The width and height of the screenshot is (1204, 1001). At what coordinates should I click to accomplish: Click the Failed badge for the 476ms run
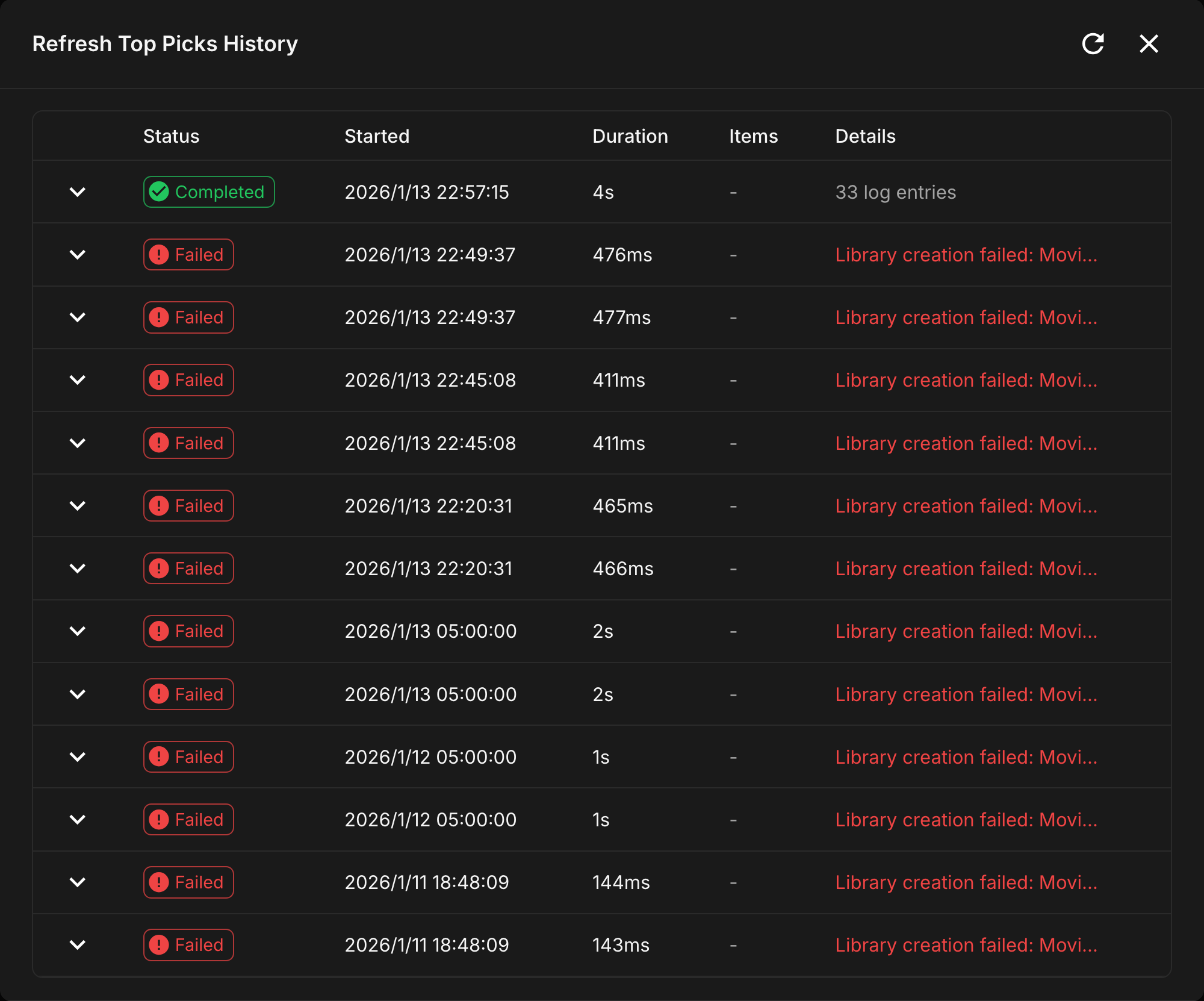[x=188, y=255]
